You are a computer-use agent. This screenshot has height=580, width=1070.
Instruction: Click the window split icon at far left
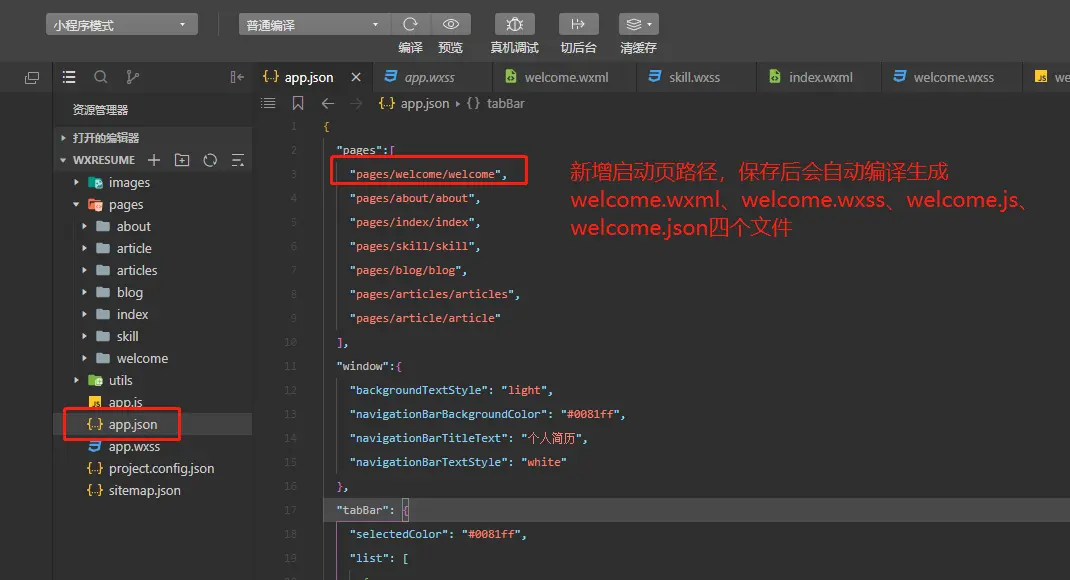pyautogui.click(x=31, y=78)
